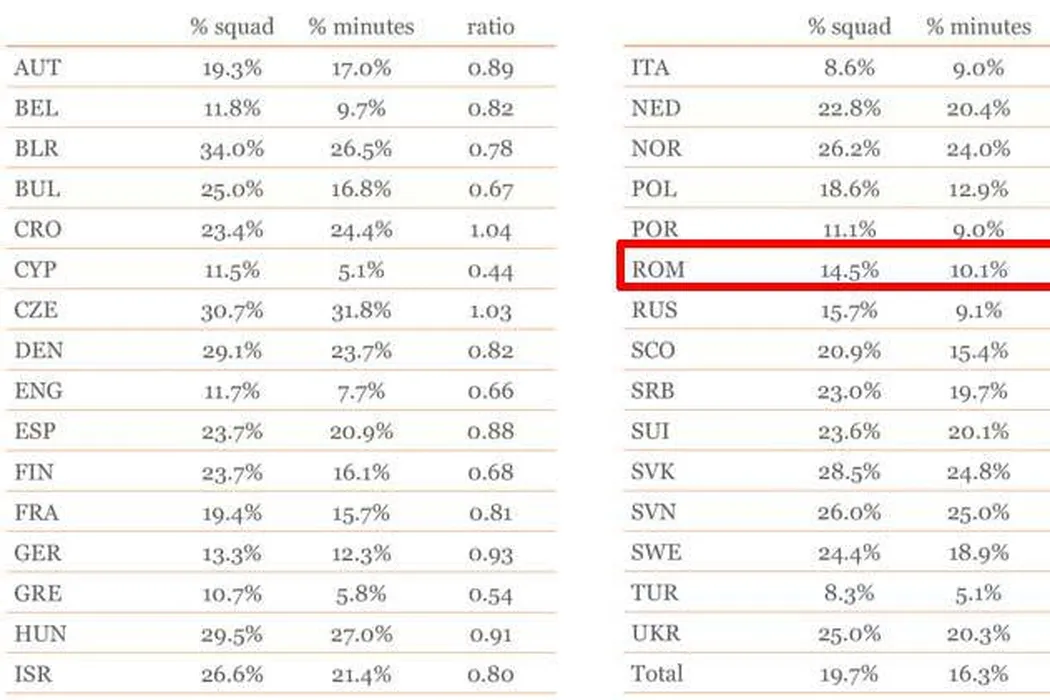The image size is (1050, 700).
Task: Click the Total row label
Action: click(x=657, y=673)
